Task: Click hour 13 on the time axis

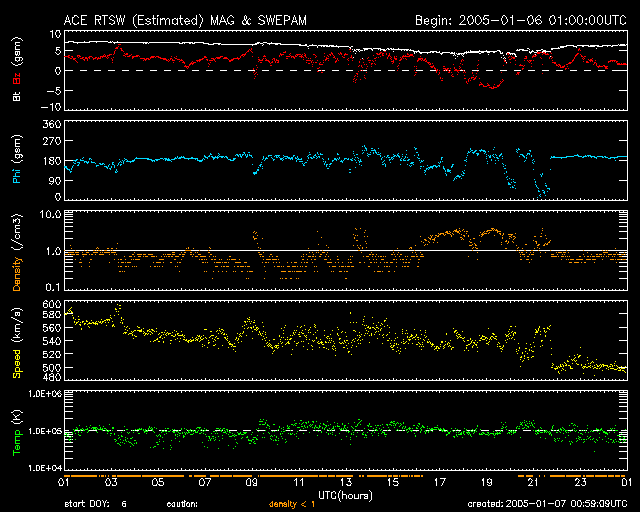Action: [346, 482]
